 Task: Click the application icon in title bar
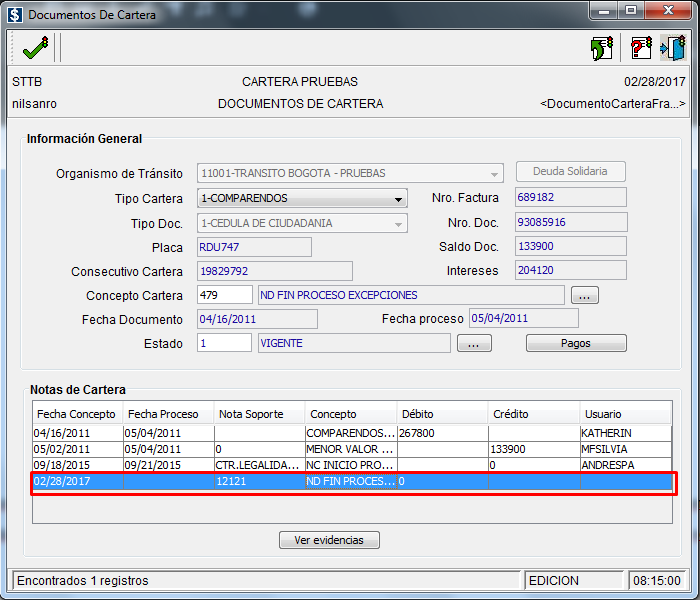[15, 15]
